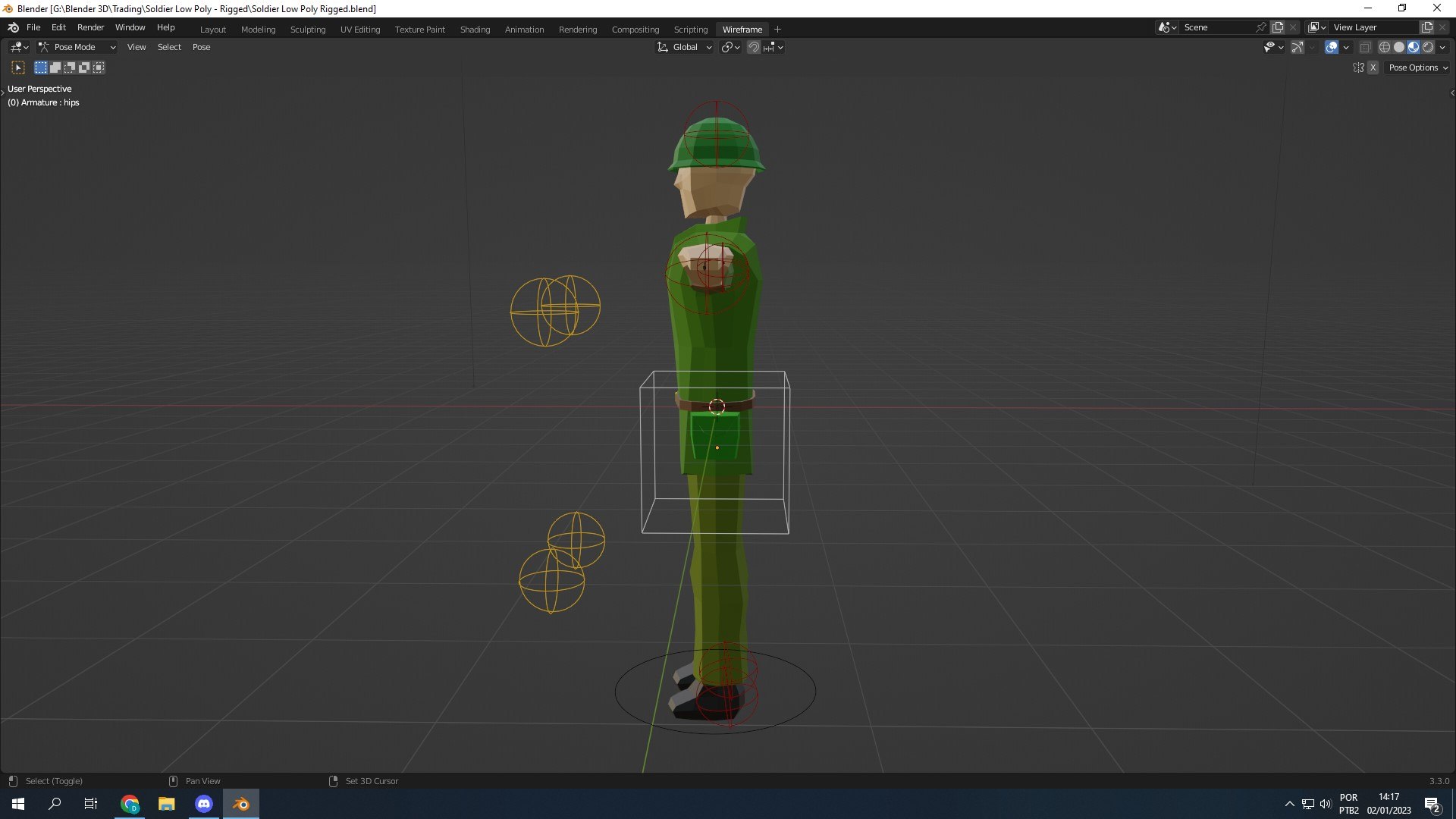Switch to Solid viewport shading

pyautogui.click(x=1399, y=47)
